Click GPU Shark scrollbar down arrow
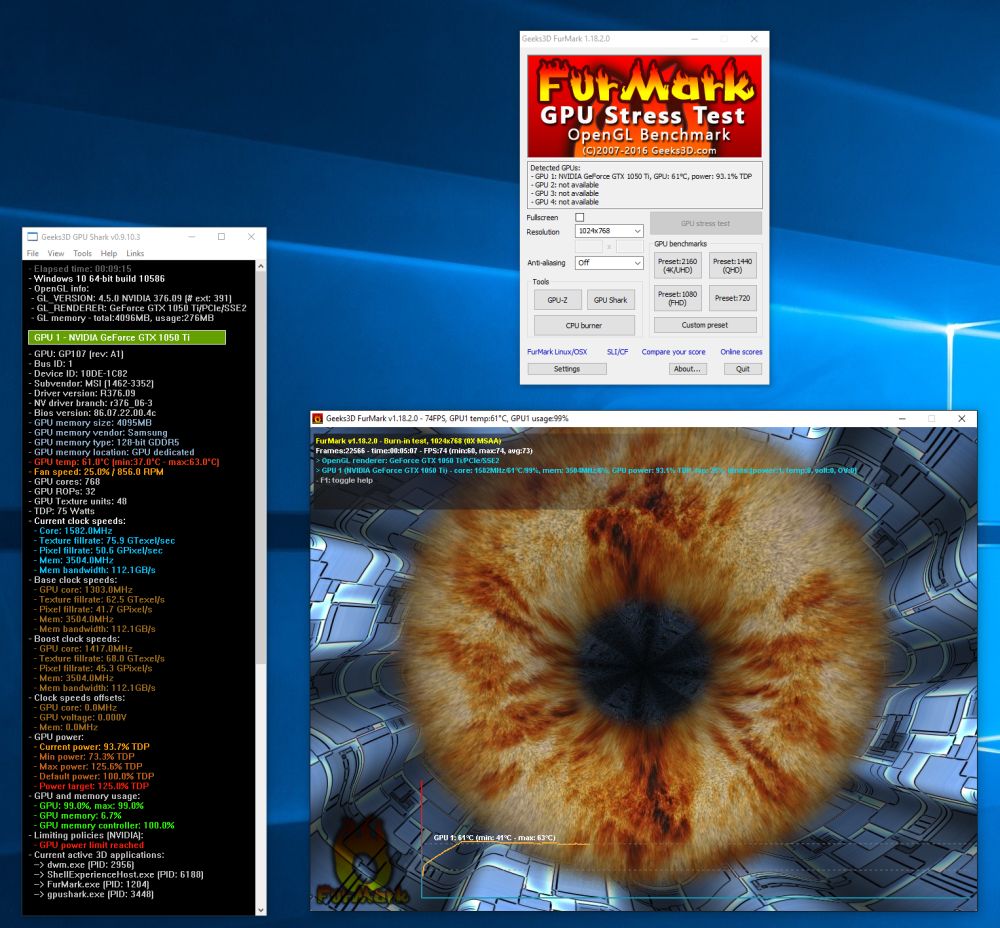This screenshot has width=1000, height=928. click(x=260, y=910)
